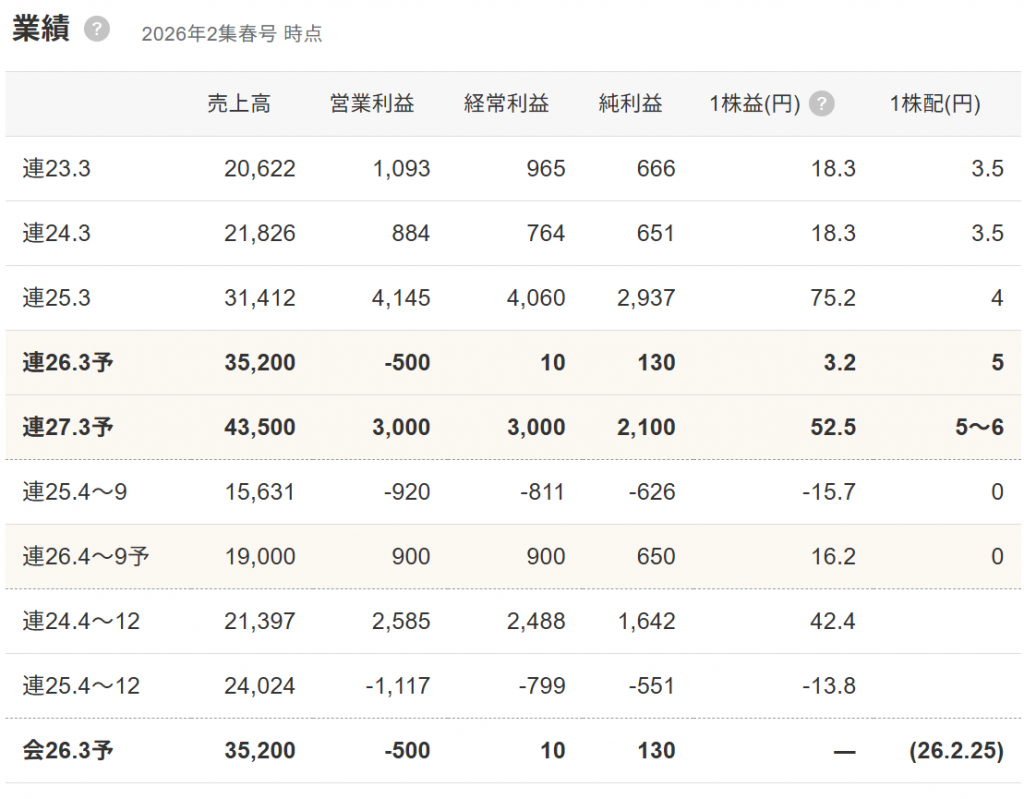Select the 連24.4〜12 row label
Image resolution: width=1024 pixels, height=799 pixels.
tap(81, 621)
